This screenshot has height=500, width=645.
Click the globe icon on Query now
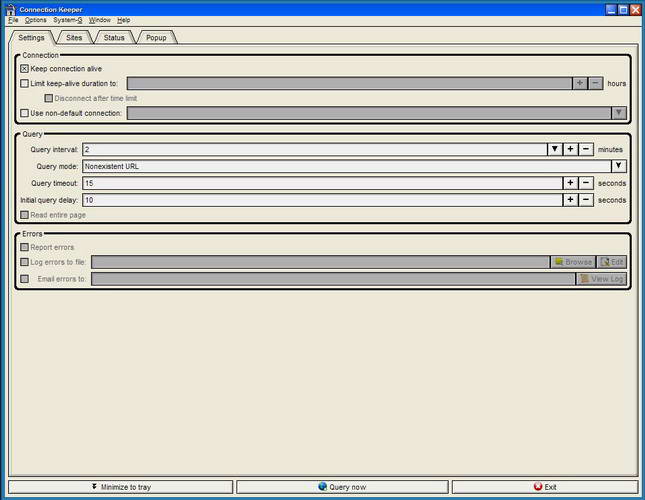322,486
